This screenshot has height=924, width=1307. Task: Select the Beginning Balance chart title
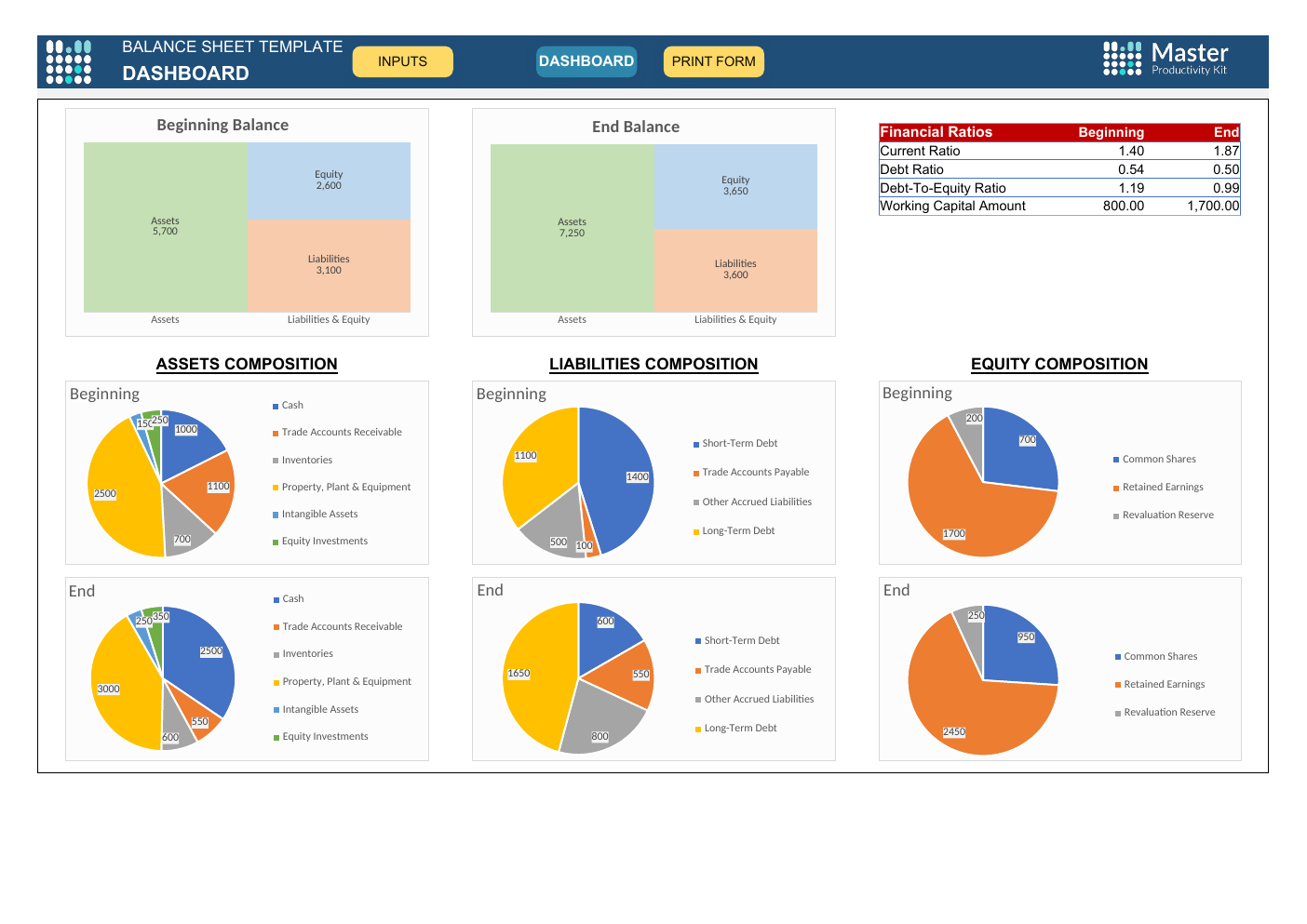(222, 125)
